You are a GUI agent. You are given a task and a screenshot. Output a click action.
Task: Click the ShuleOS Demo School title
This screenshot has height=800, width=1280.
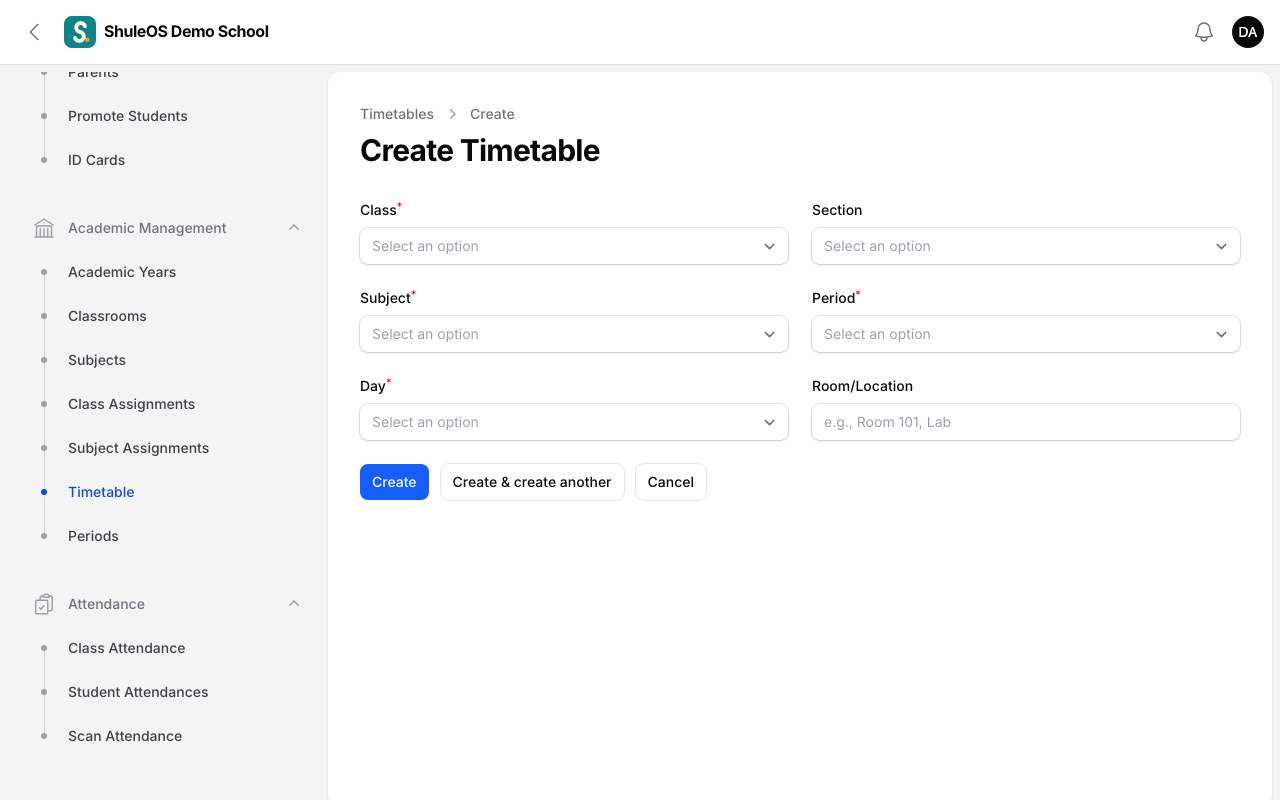pos(187,32)
